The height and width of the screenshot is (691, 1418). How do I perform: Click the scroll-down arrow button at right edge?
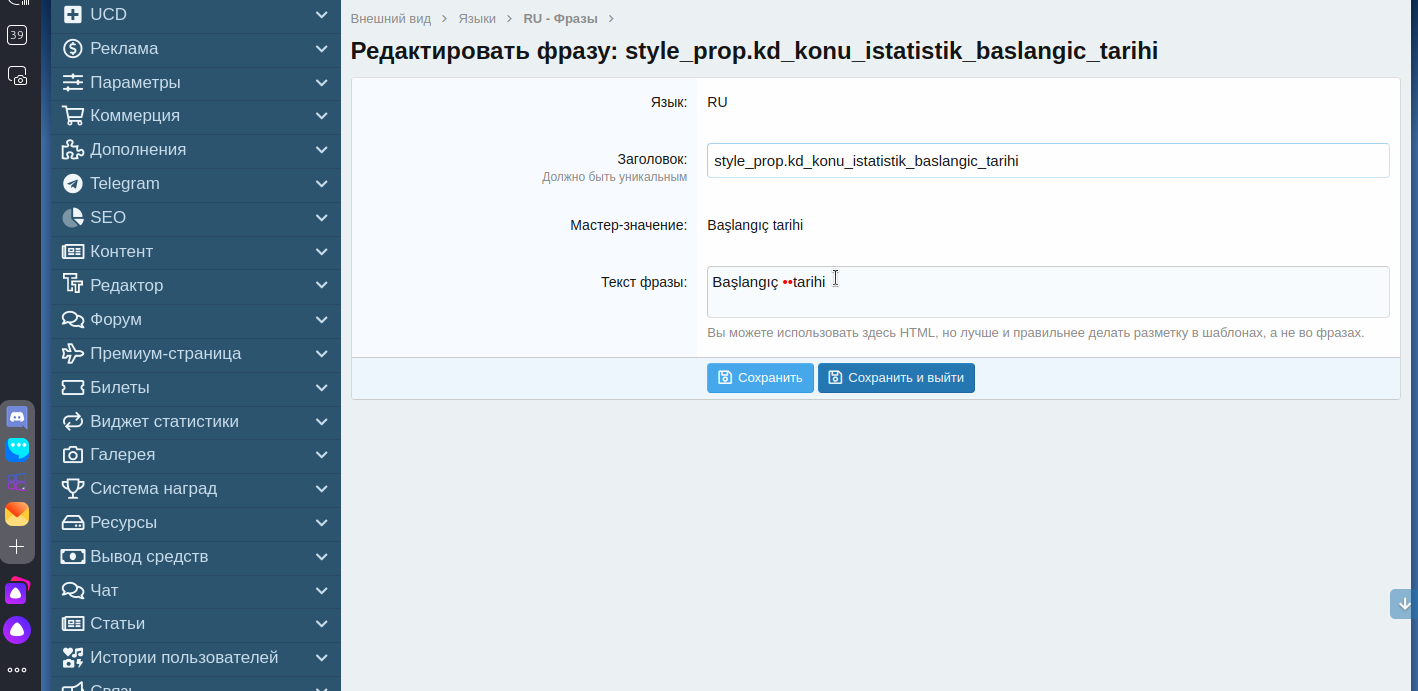pos(1404,604)
